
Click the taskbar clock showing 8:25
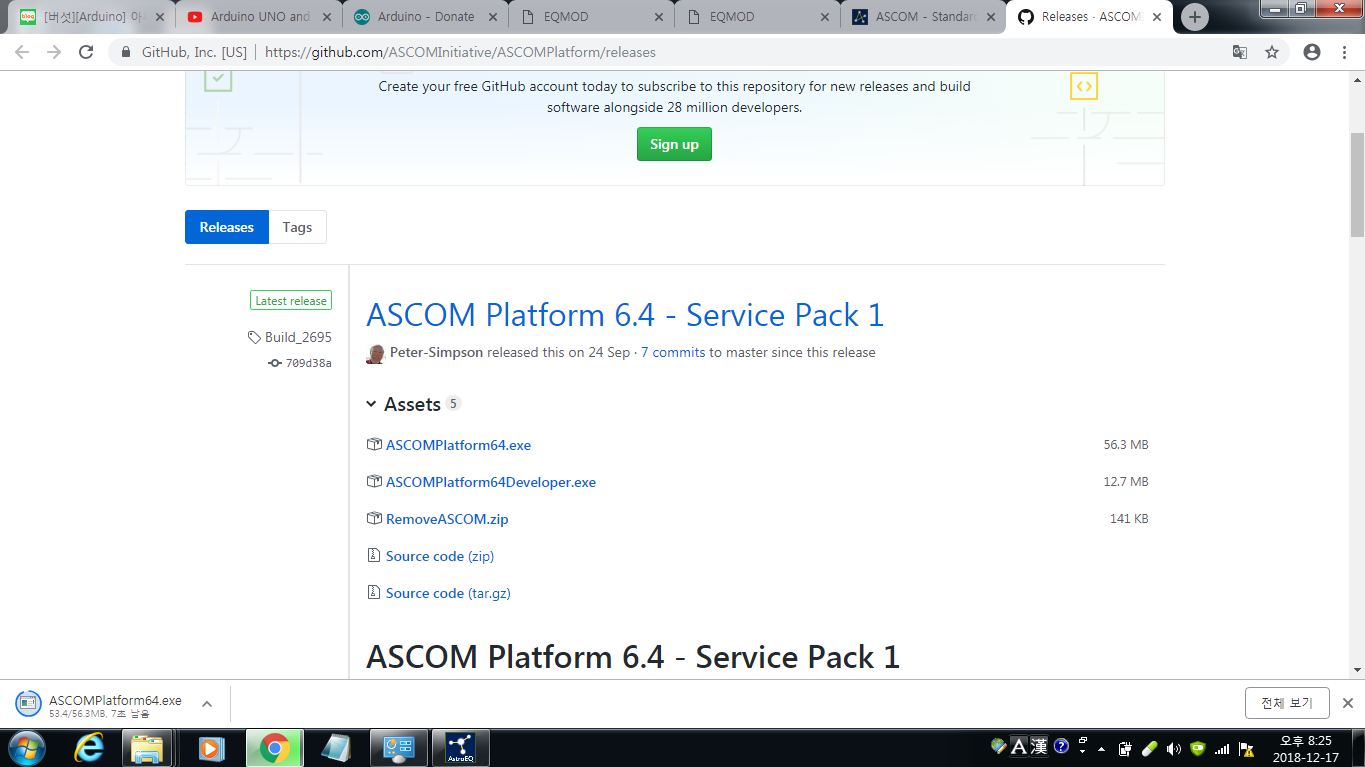1306,749
